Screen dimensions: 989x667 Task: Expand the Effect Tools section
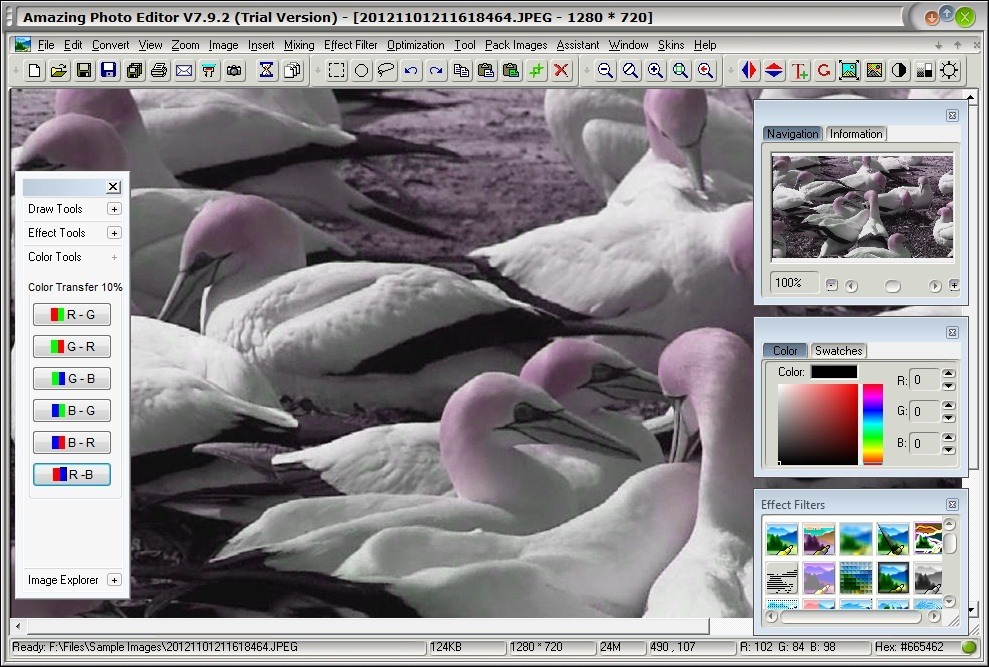113,232
